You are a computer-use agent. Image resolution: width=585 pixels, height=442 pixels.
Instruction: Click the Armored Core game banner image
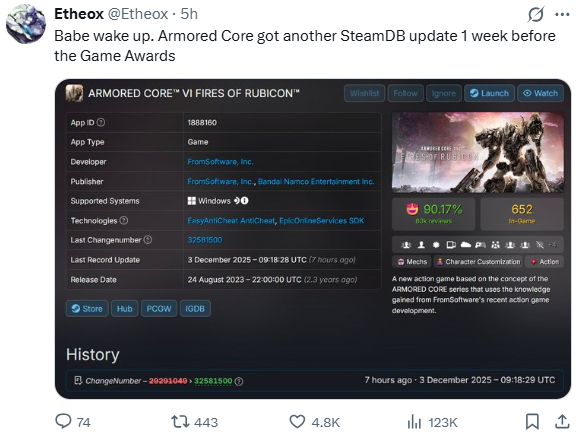point(478,153)
